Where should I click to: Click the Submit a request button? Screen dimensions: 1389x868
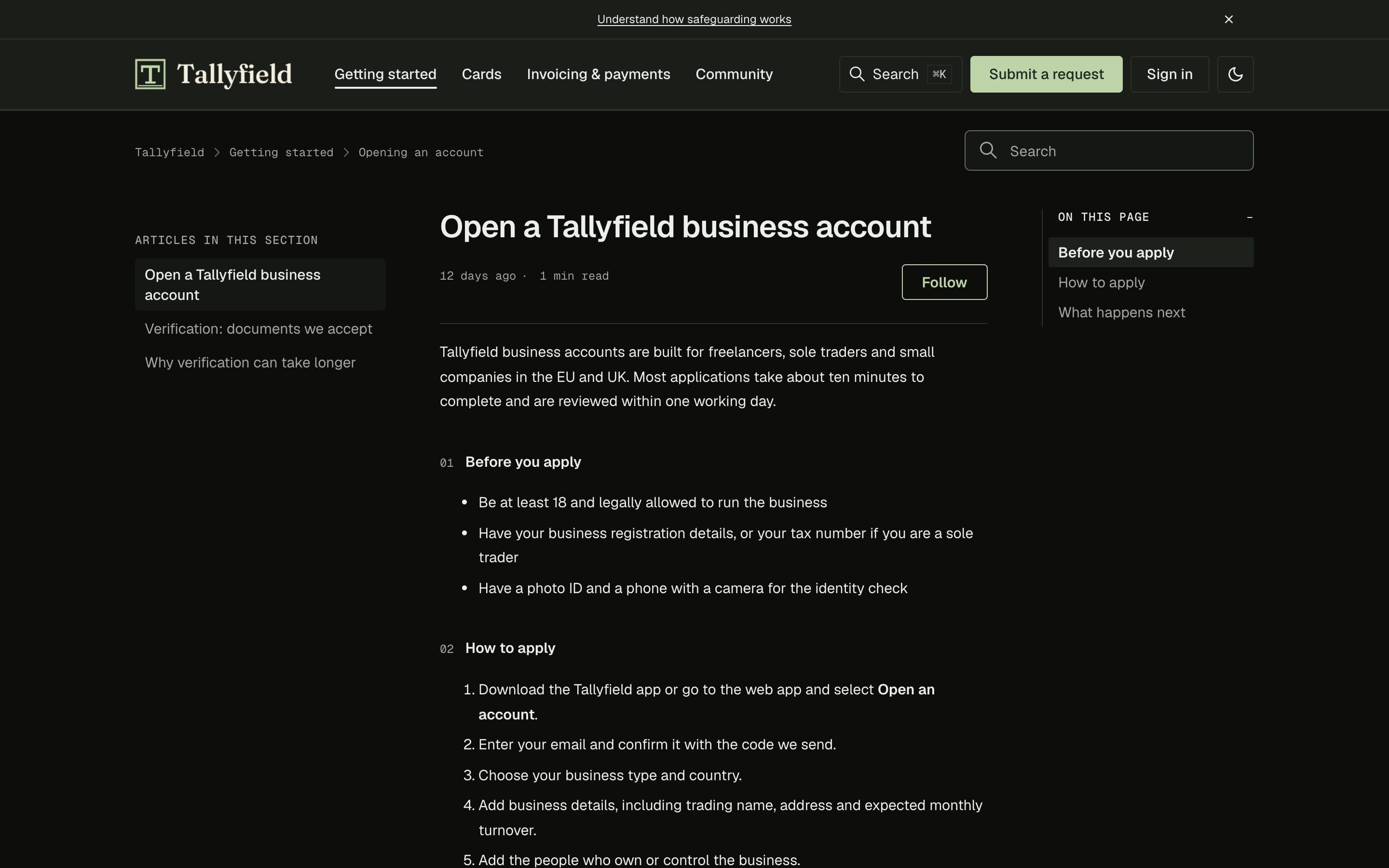(x=1046, y=74)
